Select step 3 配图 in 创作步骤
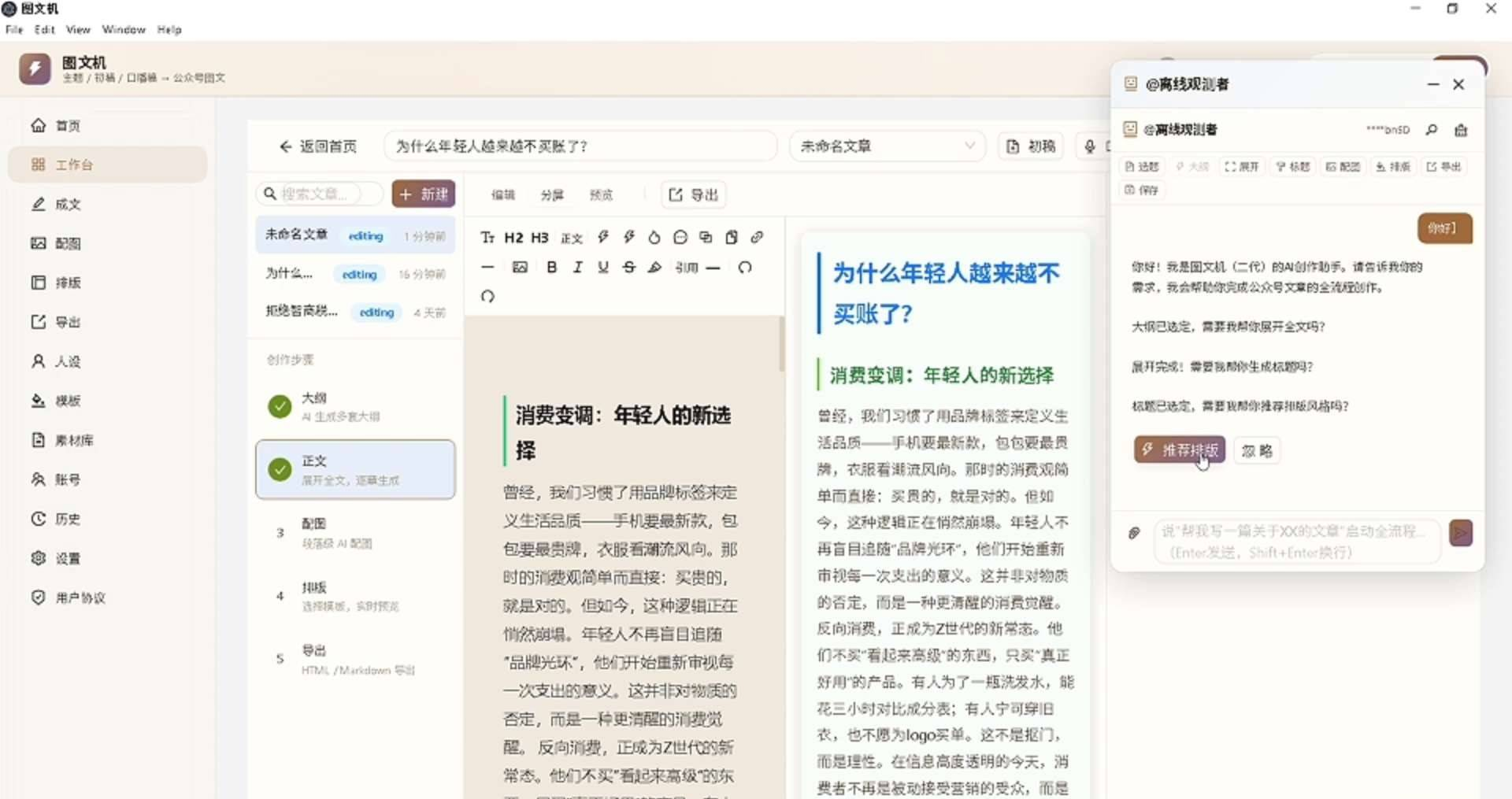The image size is (1512, 799). pos(355,533)
